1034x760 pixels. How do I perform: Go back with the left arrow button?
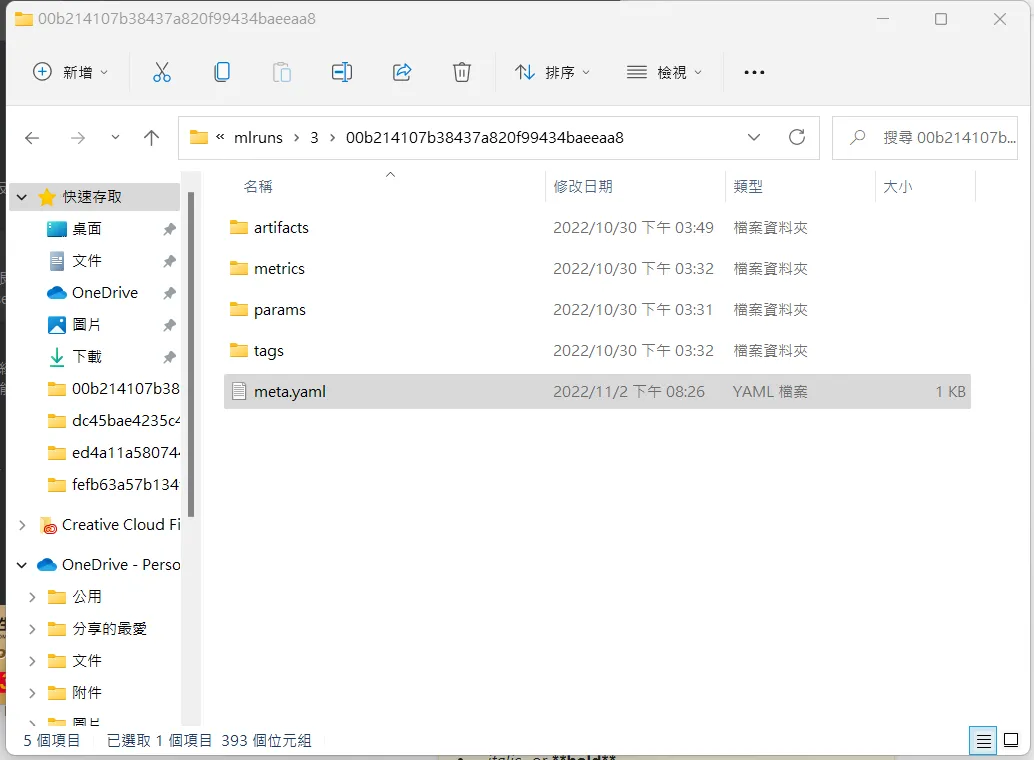point(32,138)
